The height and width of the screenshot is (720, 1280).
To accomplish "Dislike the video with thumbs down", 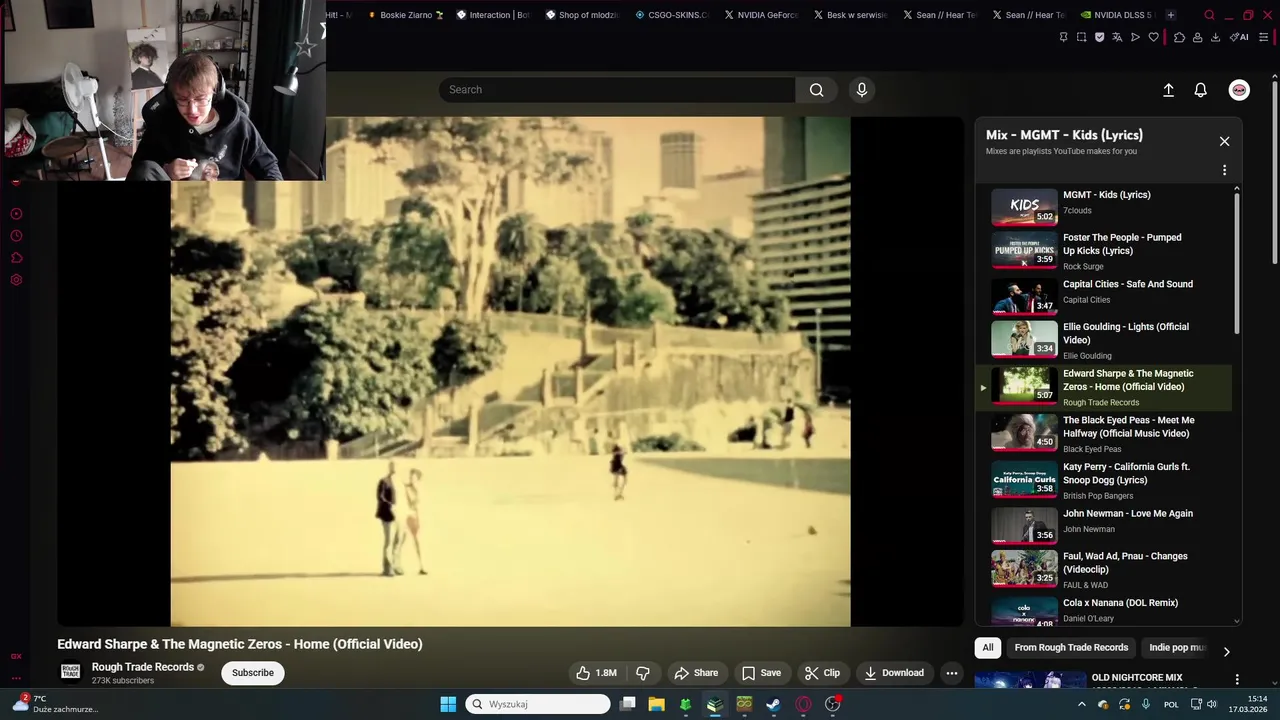I will [643, 673].
